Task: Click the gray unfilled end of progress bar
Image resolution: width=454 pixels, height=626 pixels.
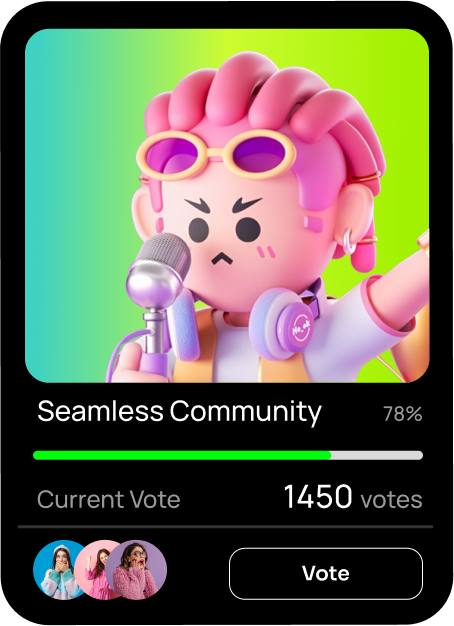Action: click(x=377, y=455)
